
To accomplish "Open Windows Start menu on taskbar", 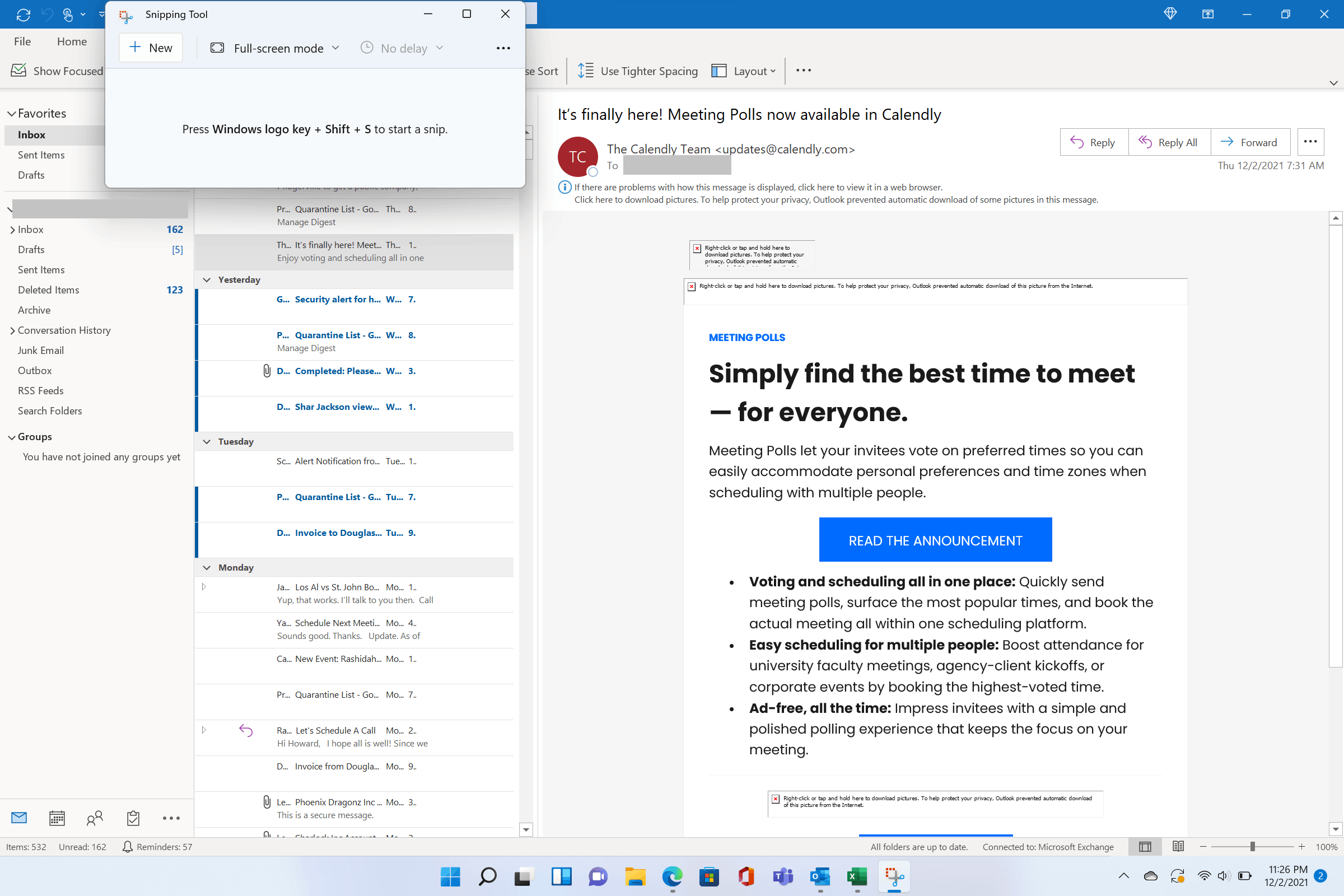I will click(x=450, y=876).
